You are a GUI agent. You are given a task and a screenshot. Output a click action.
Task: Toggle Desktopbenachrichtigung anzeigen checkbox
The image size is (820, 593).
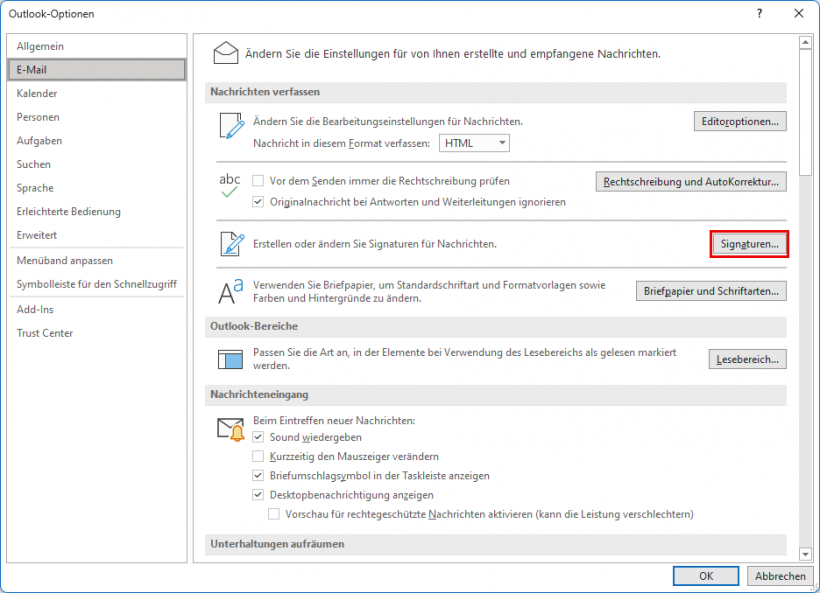tap(258, 495)
